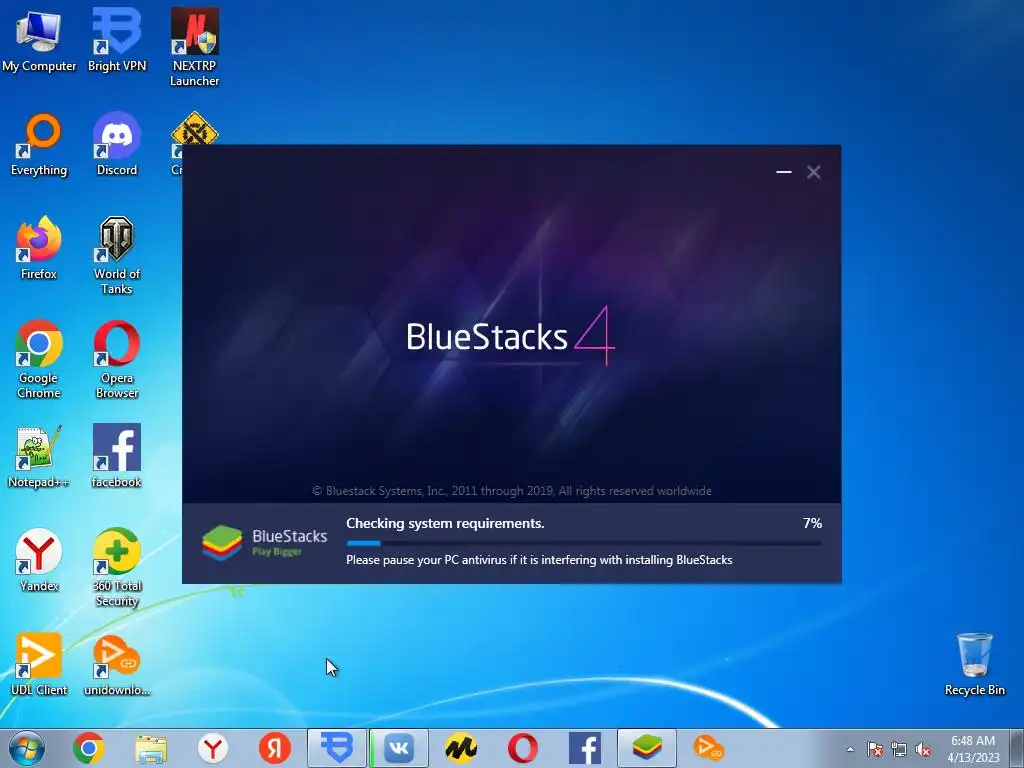Viewport: 1024px width, 768px height.
Task: Launch Firefox from the desktop
Action: (39, 249)
